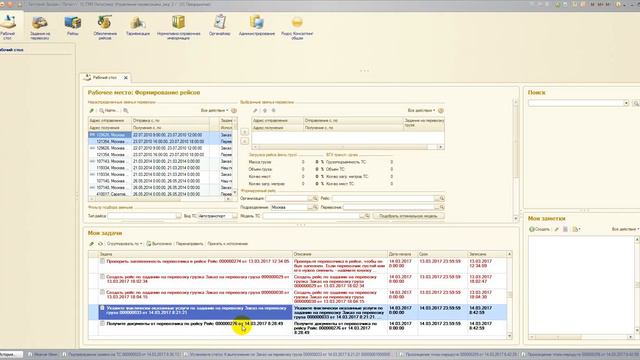
Task: Open Все действия menu of left links table
Action: [215, 111]
